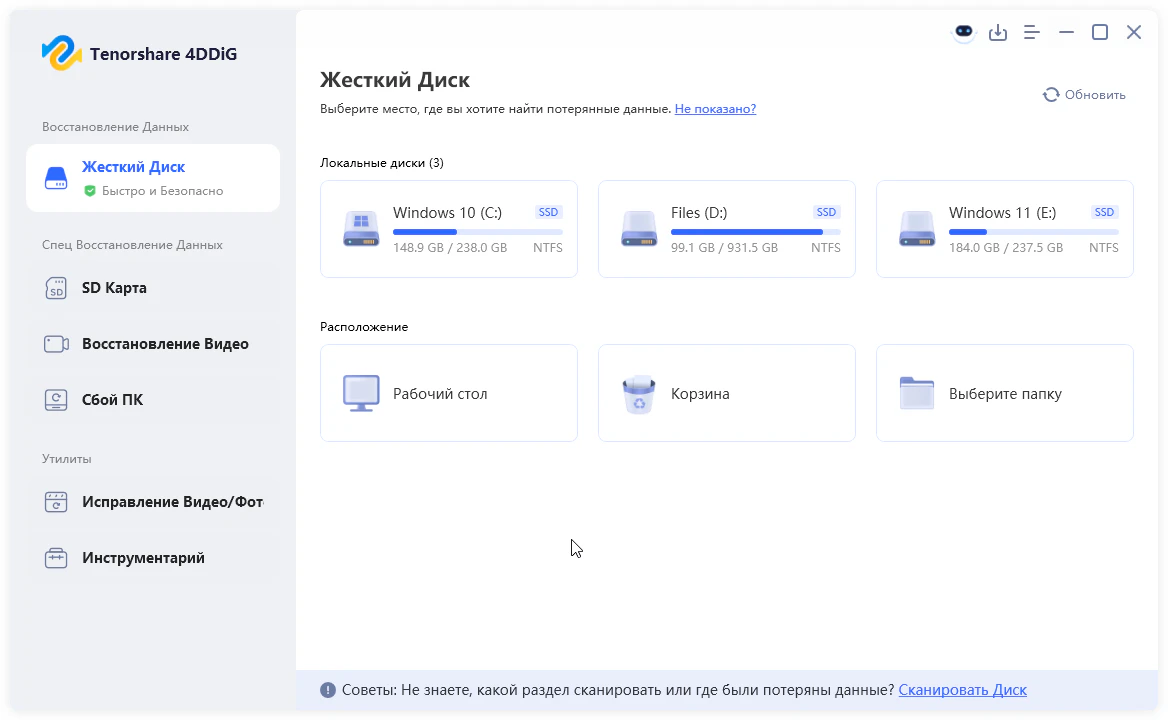Choose Рабочий стол location
This screenshot has width=1168, height=720.
click(x=448, y=393)
